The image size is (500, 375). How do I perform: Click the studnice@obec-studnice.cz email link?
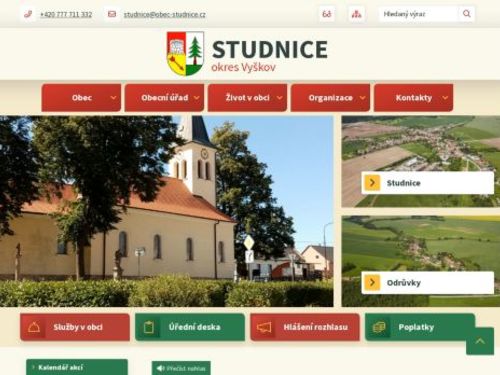click(165, 14)
